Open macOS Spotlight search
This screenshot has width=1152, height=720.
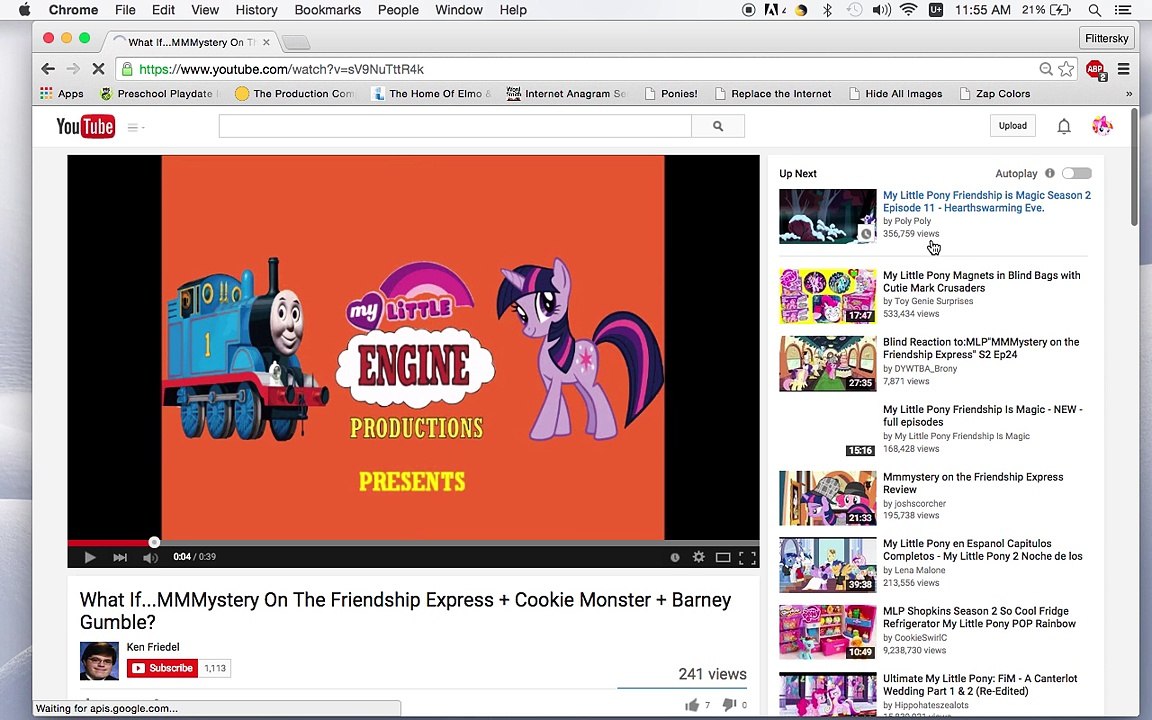coord(1095,10)
